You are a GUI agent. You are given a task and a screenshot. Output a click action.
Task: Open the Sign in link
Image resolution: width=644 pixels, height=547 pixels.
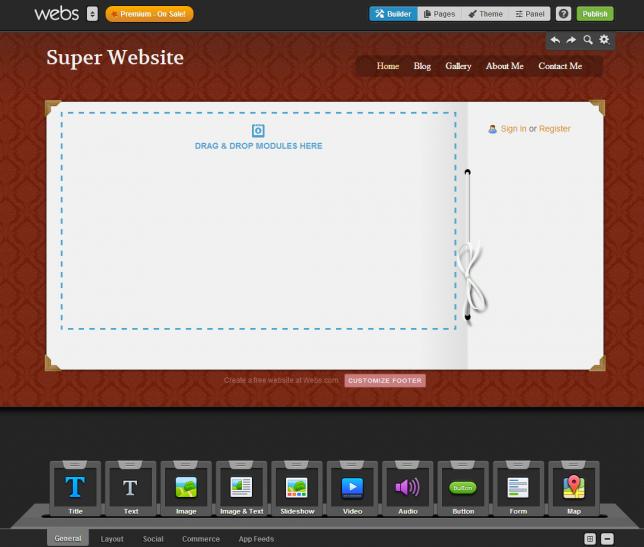[x=513, y=129]
